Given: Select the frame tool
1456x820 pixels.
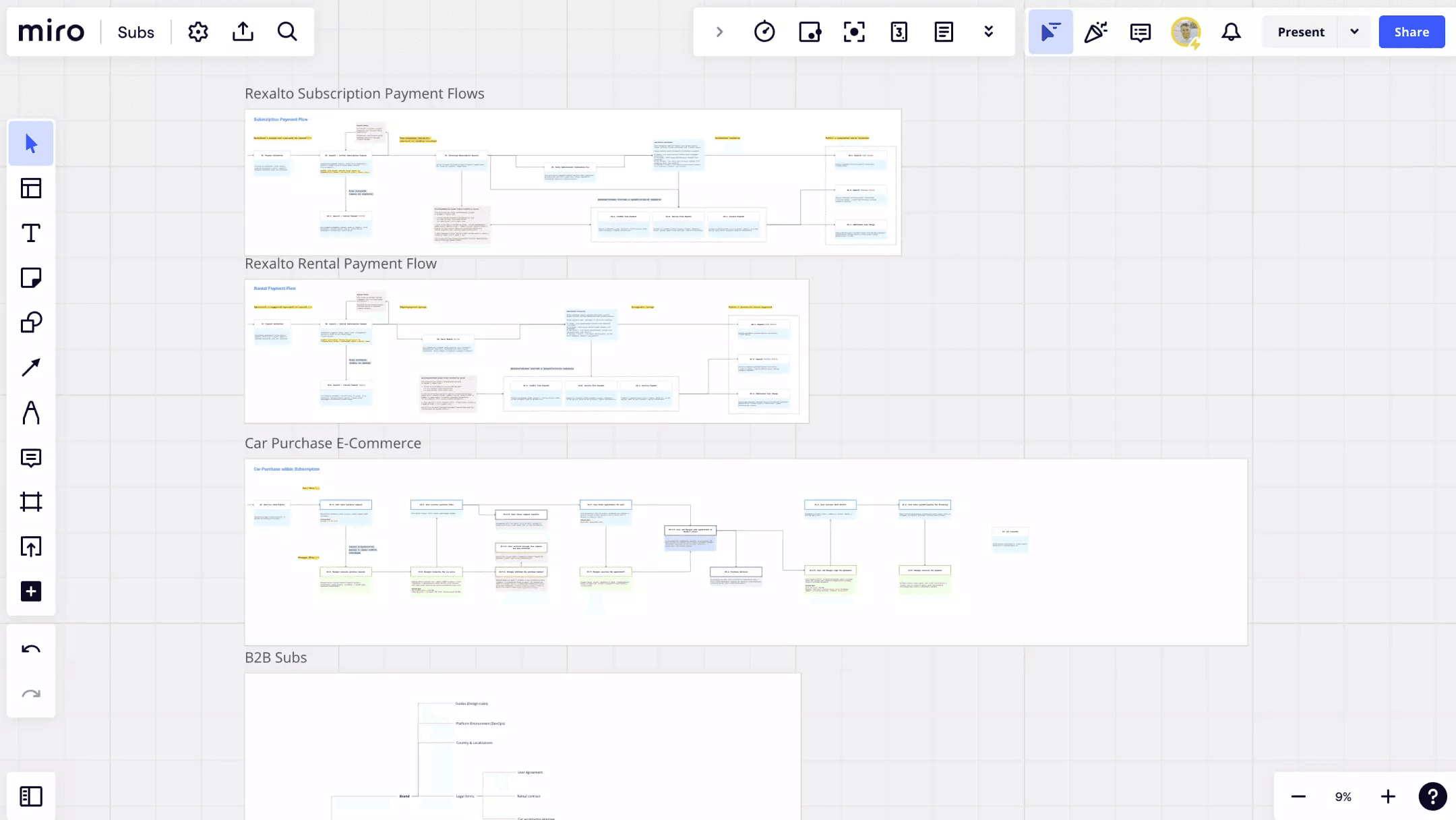Looking at the screenshot, I should coord(31,502).
